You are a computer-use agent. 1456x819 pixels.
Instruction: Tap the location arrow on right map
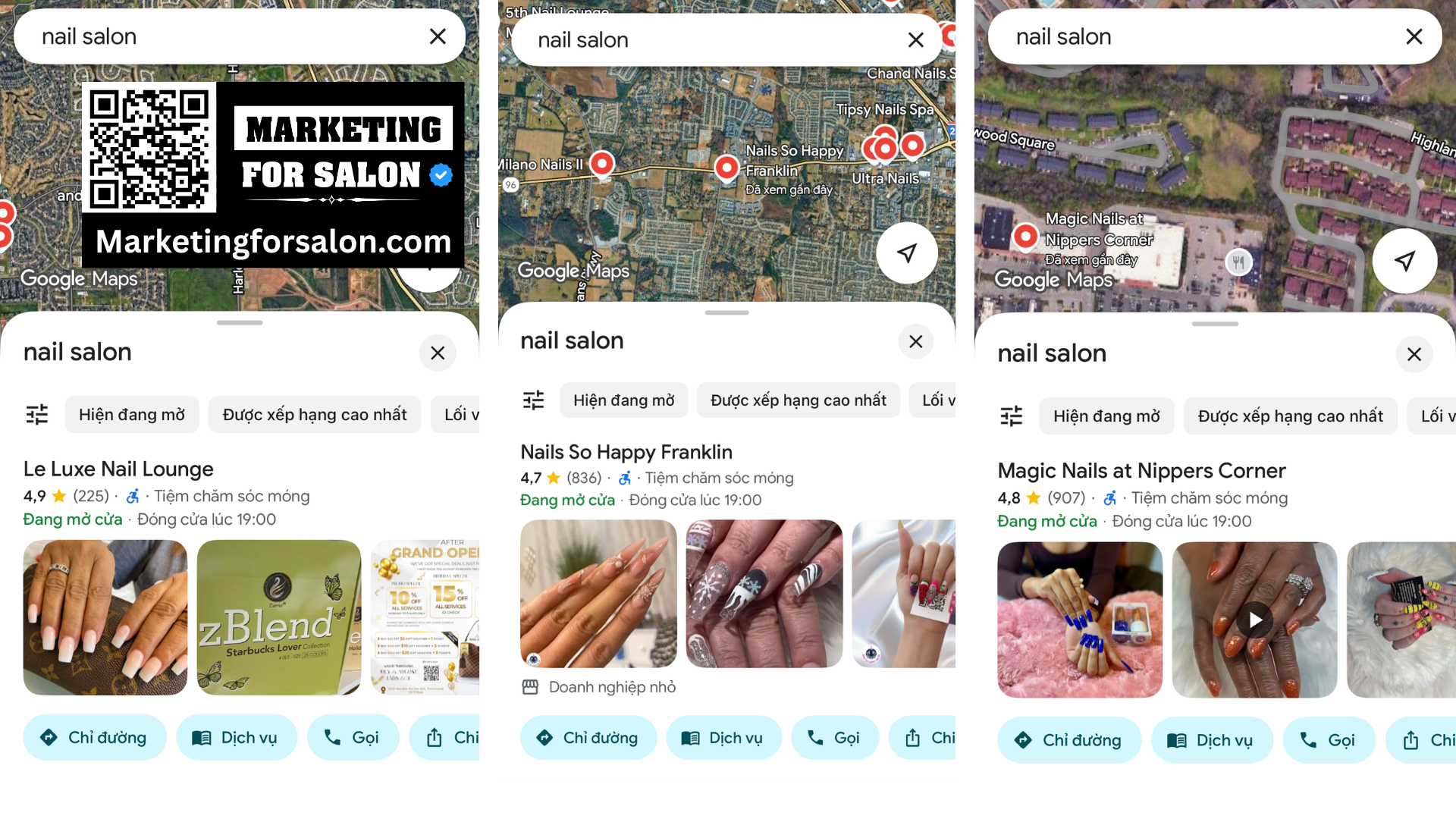[x=1404, y=261]
